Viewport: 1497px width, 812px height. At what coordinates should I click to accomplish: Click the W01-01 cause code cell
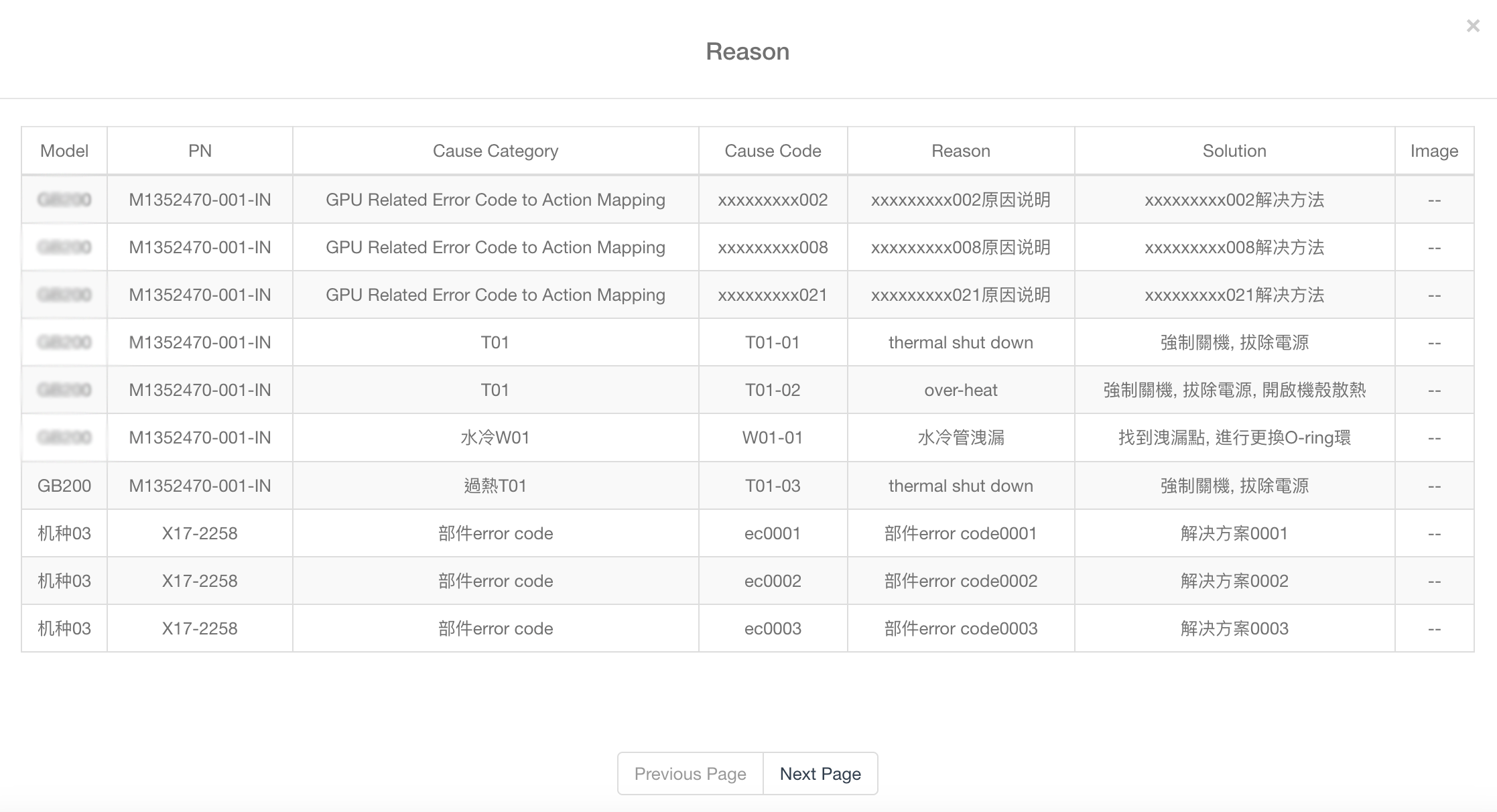pos(773,437)
